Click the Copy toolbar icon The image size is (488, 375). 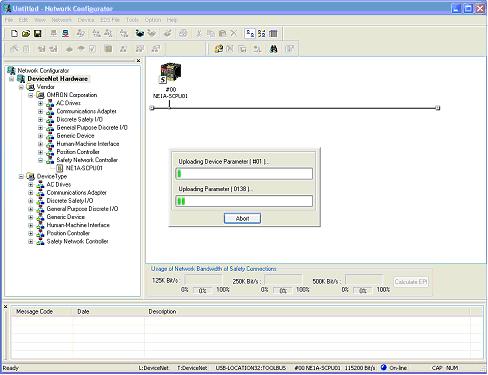[x=211, y=33]
